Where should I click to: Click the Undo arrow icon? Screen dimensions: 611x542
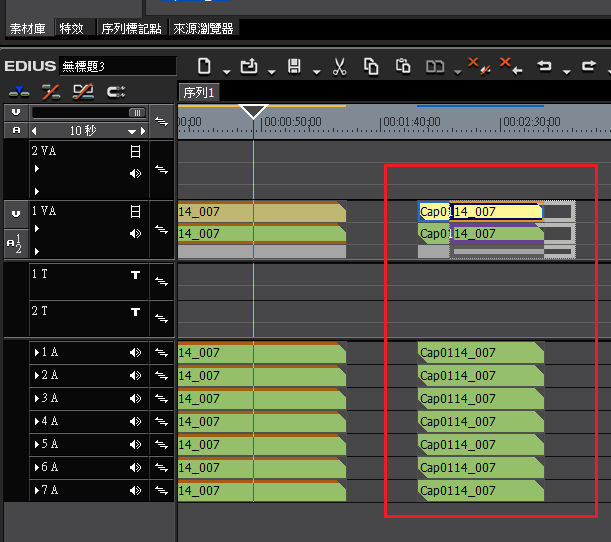pyautogui.click(x=545, y=67)
